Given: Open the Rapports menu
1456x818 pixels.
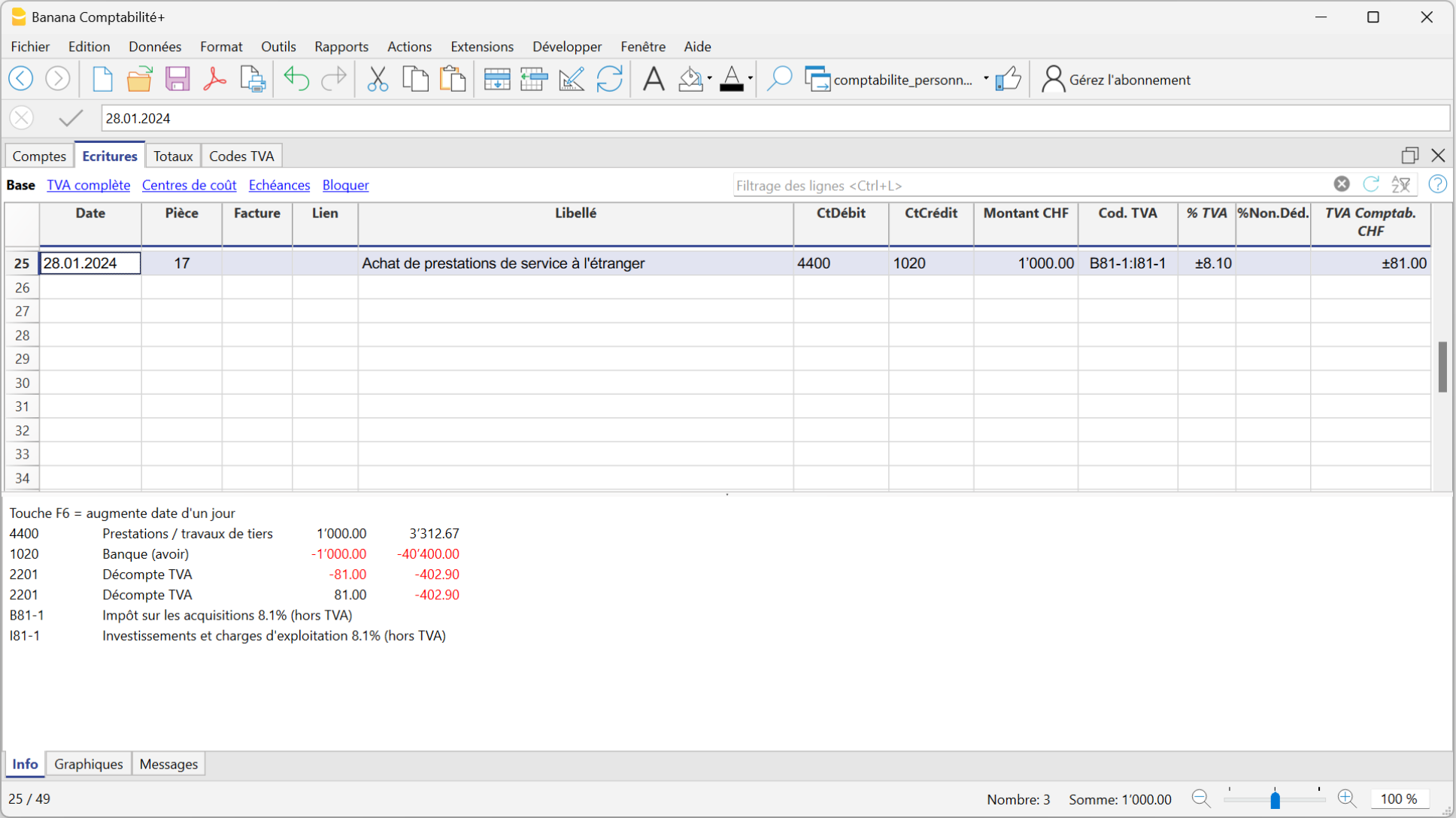Looking at the screenshot, I should click(341, 47).
